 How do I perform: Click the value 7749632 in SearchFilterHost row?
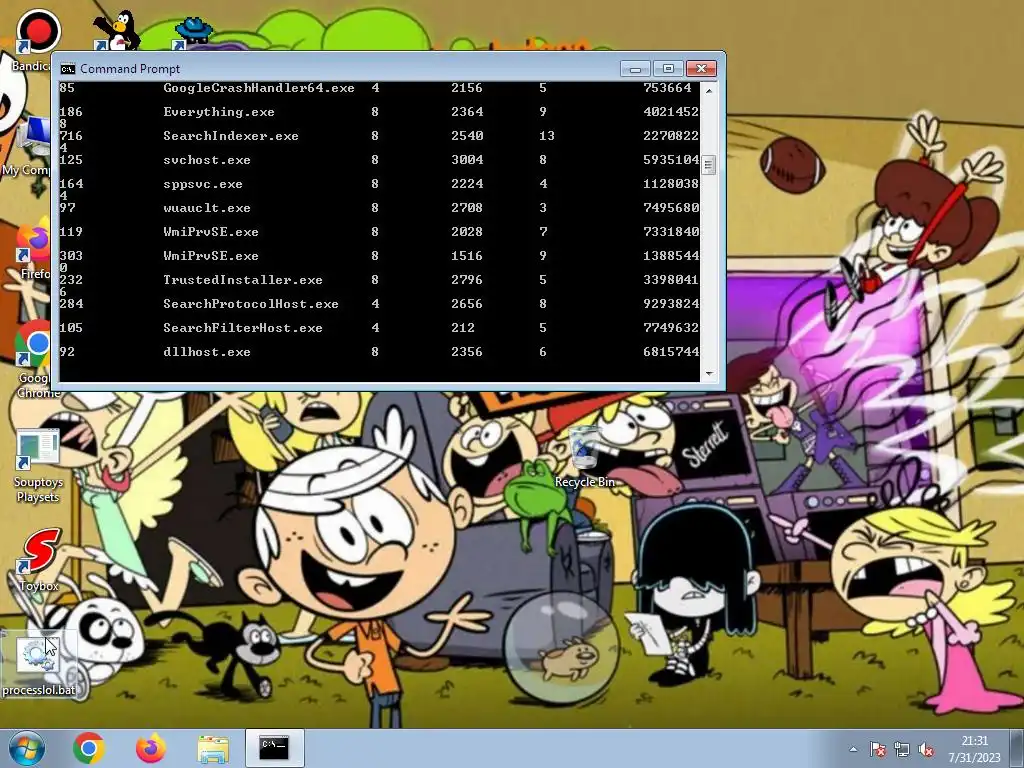tap(671, 328)
